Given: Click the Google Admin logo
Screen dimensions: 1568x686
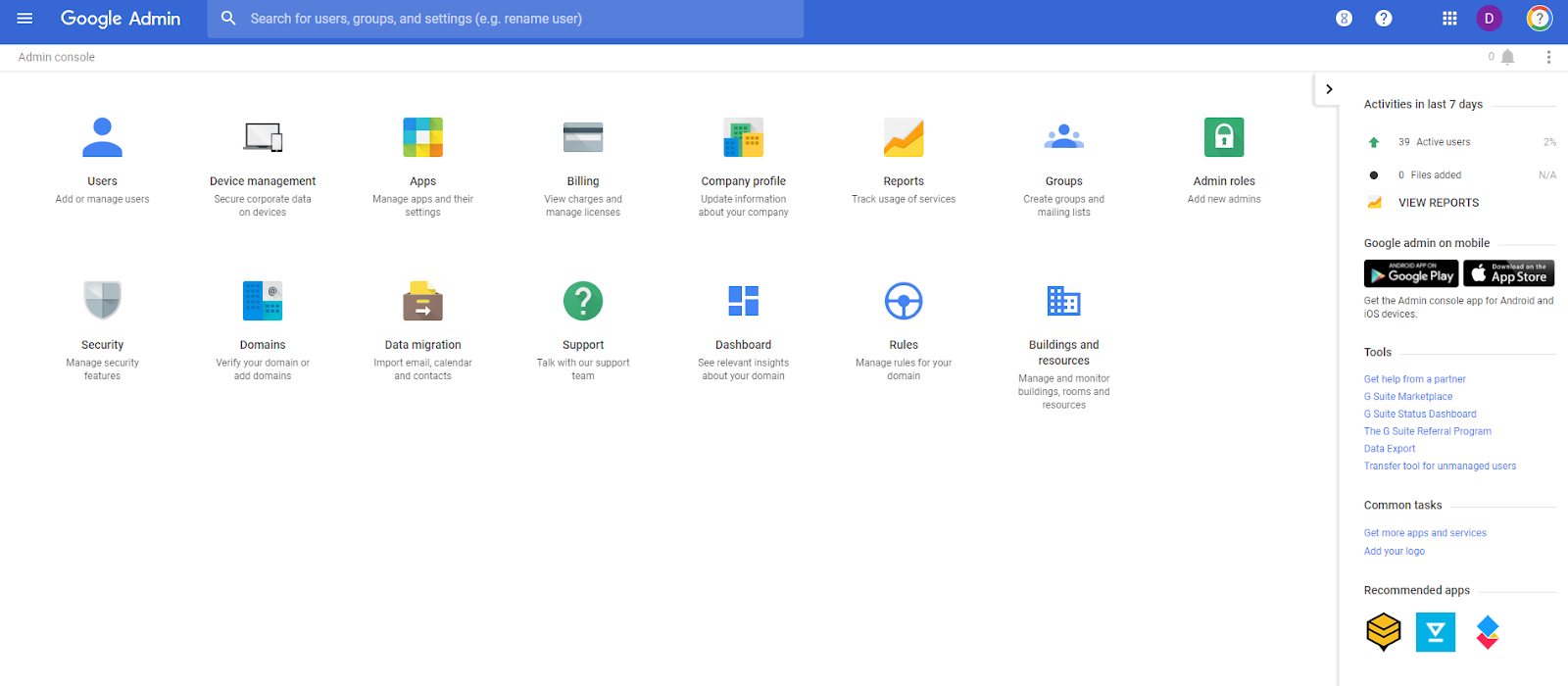Looking at the screenshot, I should click(121, 19).
